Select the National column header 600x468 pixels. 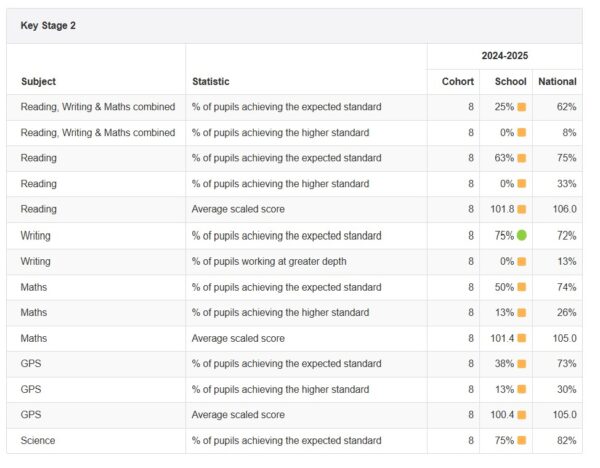click(x=557, y=81)
